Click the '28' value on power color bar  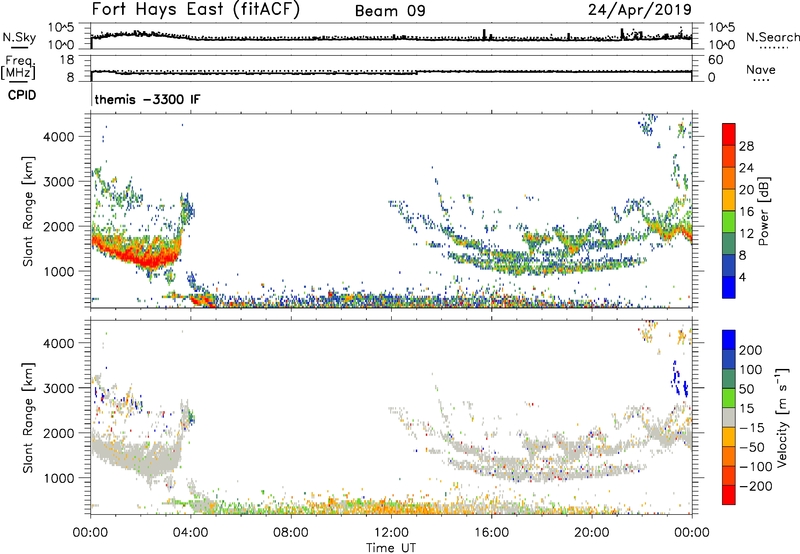click(746, 146)
